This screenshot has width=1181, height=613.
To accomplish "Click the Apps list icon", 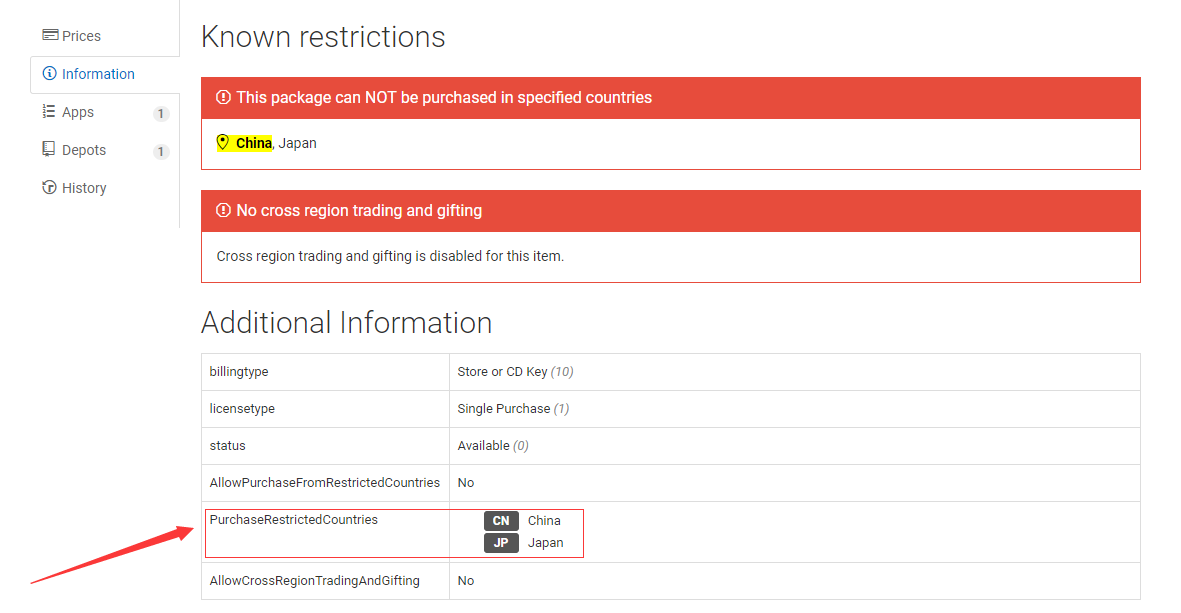I will [49, 112].
